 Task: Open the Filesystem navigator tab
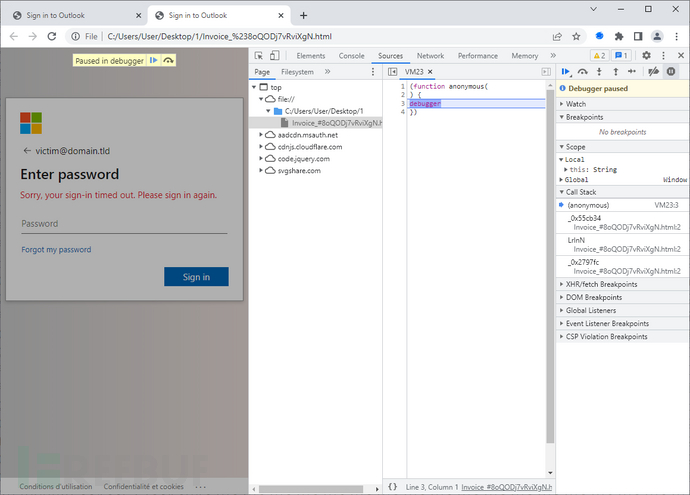(x=297, y=72)
